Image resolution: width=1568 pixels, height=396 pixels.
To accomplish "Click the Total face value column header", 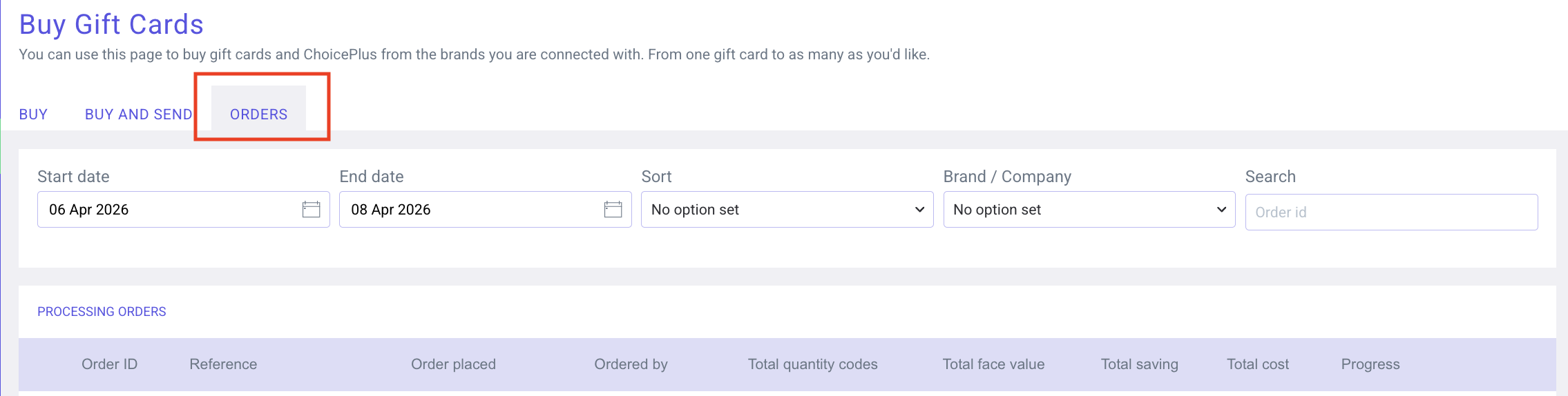I will pyautogui.click(x=993, y=364).
